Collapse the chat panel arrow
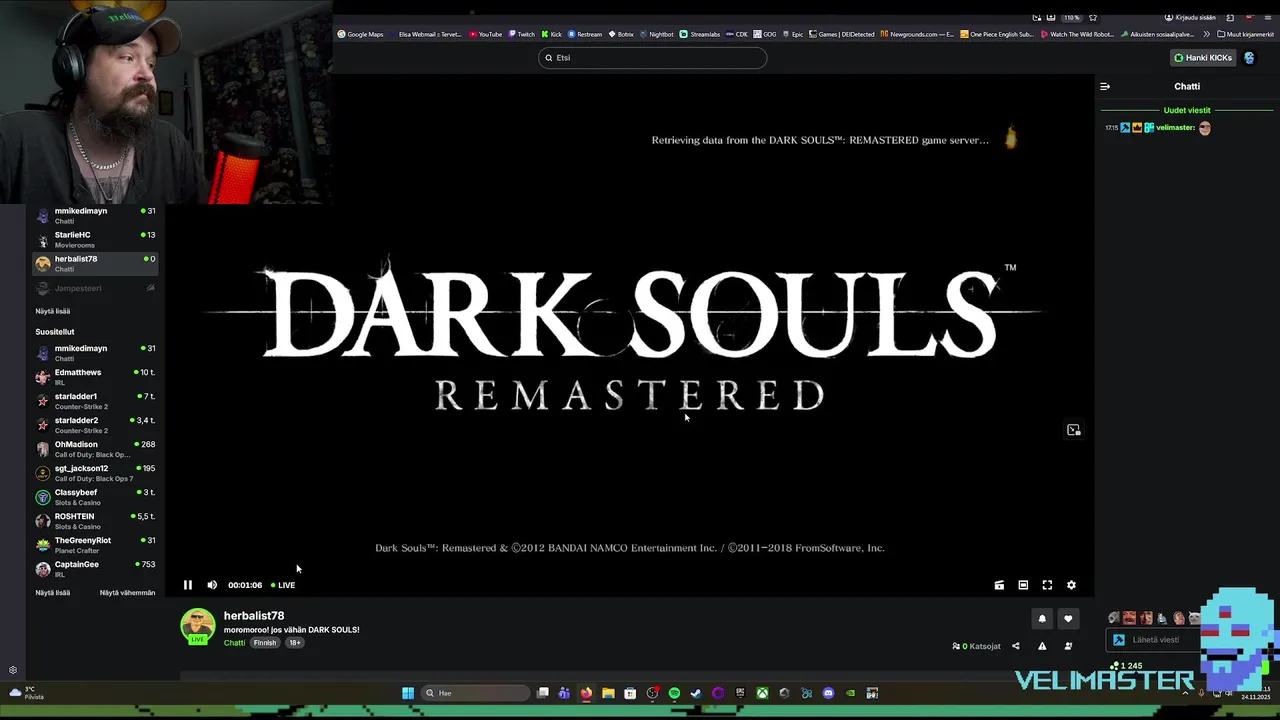 click(1105, 86)
